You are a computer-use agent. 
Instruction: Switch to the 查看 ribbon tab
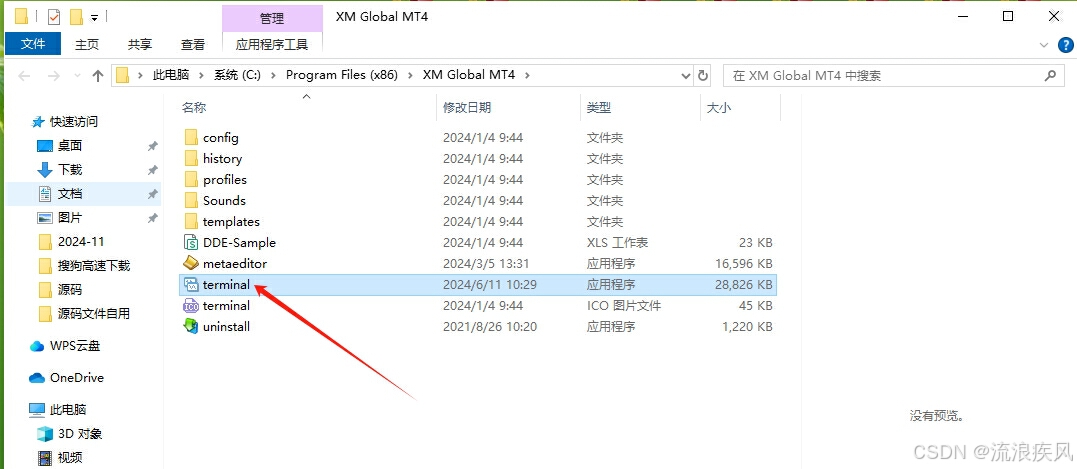pyautogui.click(x=193, y=44)
